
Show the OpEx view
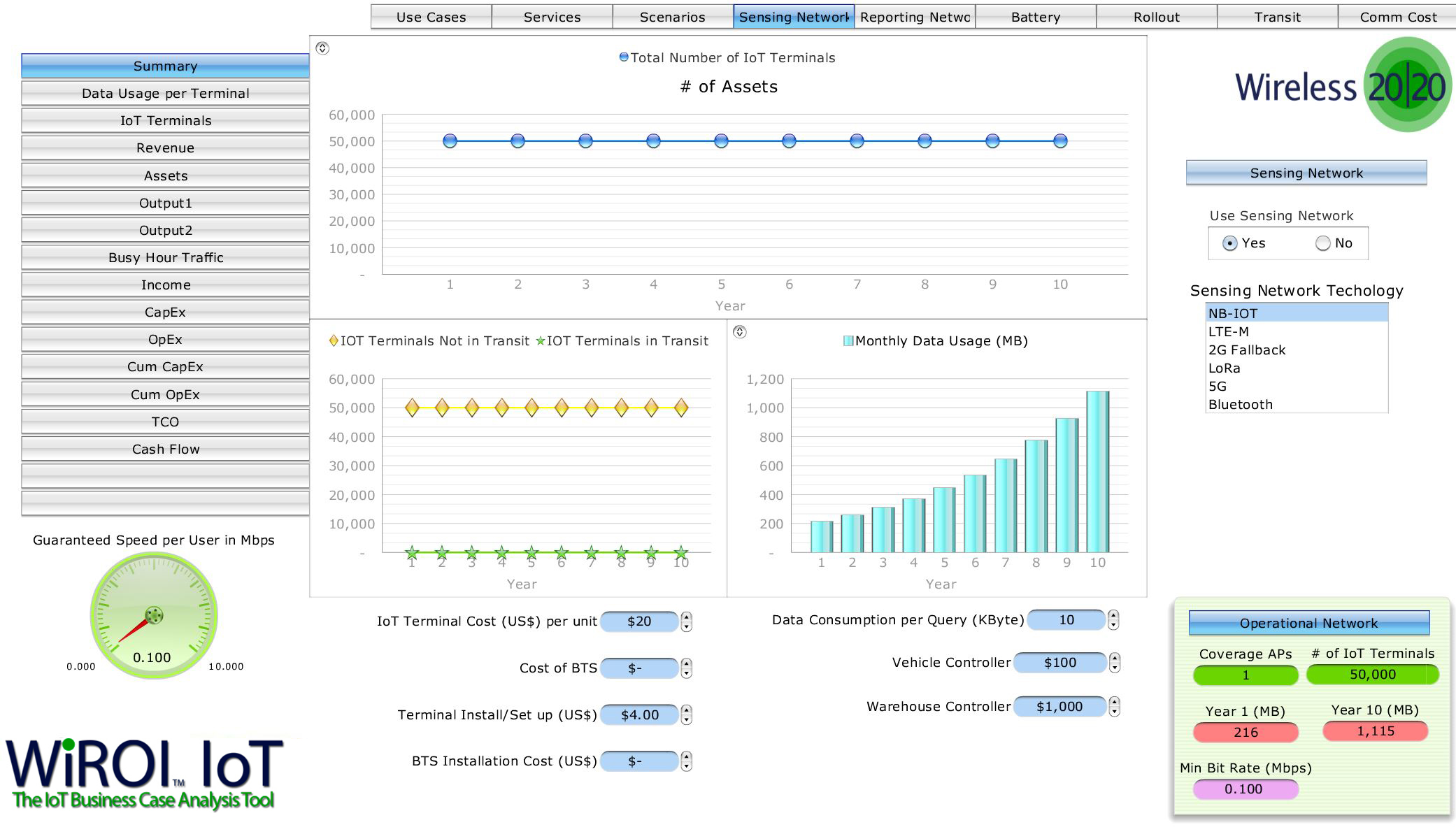[x=165, y=339]
